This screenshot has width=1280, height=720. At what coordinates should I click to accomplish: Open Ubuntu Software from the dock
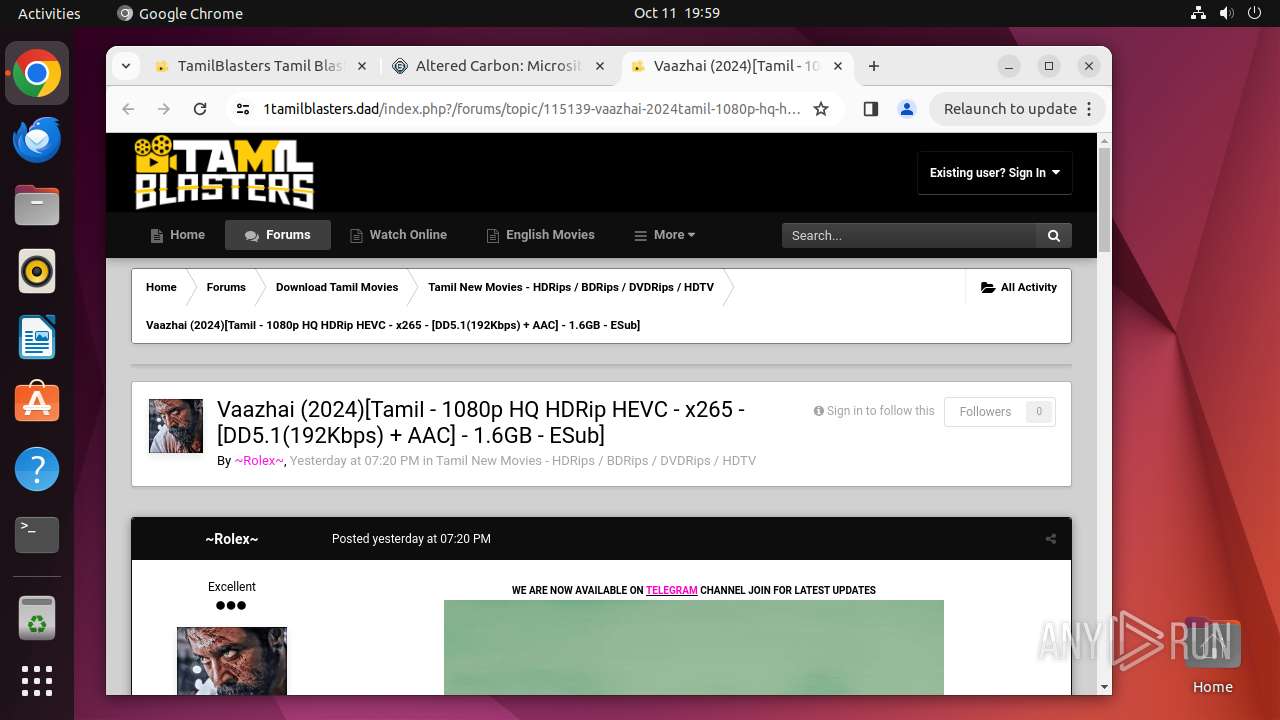(x=37, y=403)
